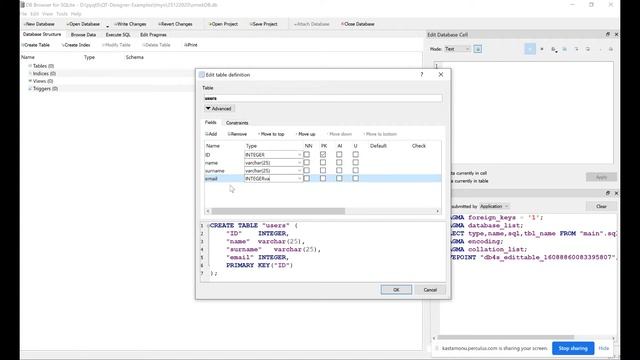Open the SQL log source Application dropdown

click(494, 207)
